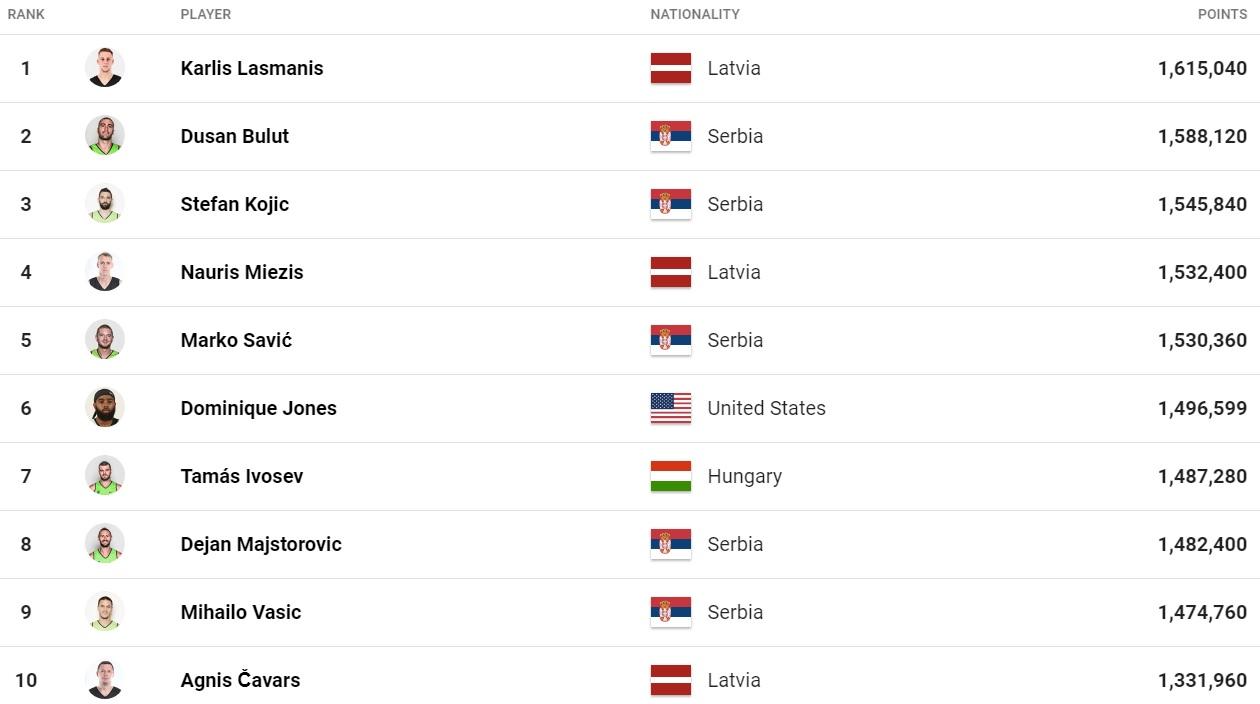Click the Serbia flag beside Dusan Bulut
The width and height of the screenshot is (1260, 704).
(670, 136)
